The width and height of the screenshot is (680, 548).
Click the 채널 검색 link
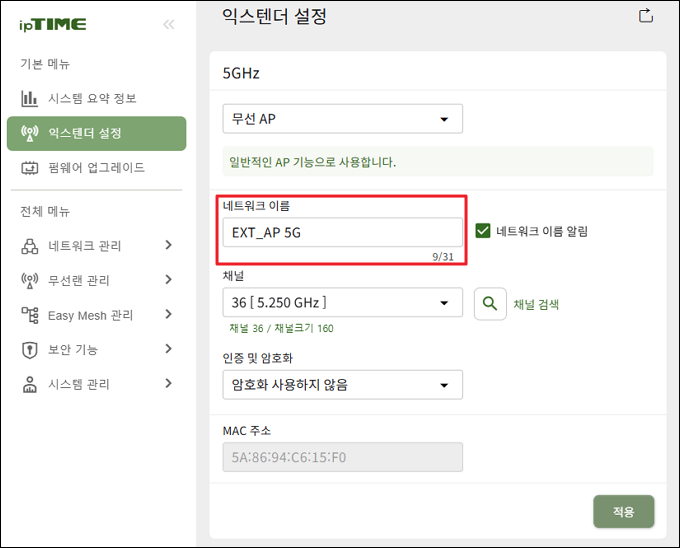click(x=536, y=304)
